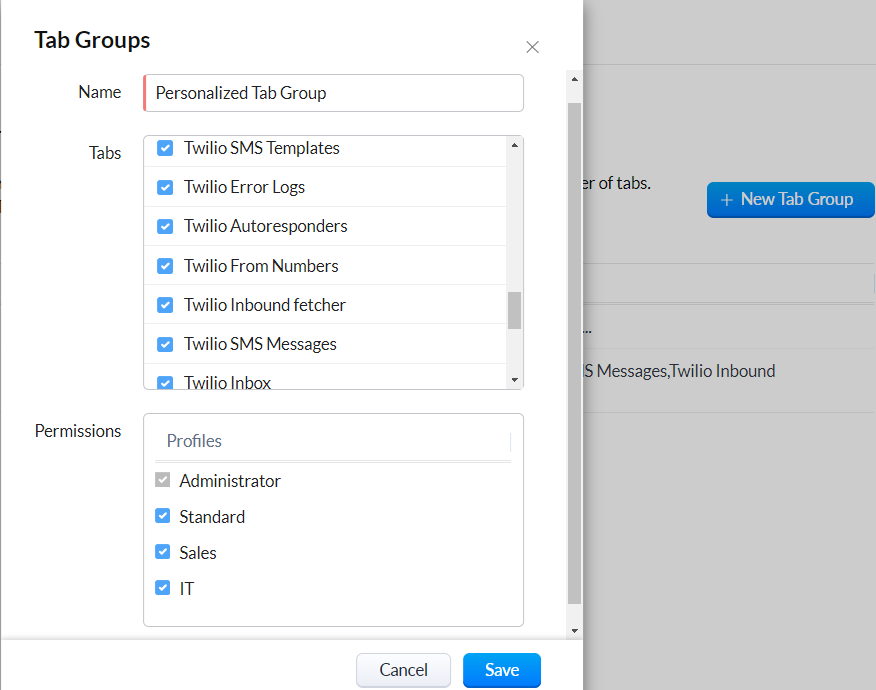876x690 pixels.
Task: Click the Standard profile label
Action: coord(212,517)
